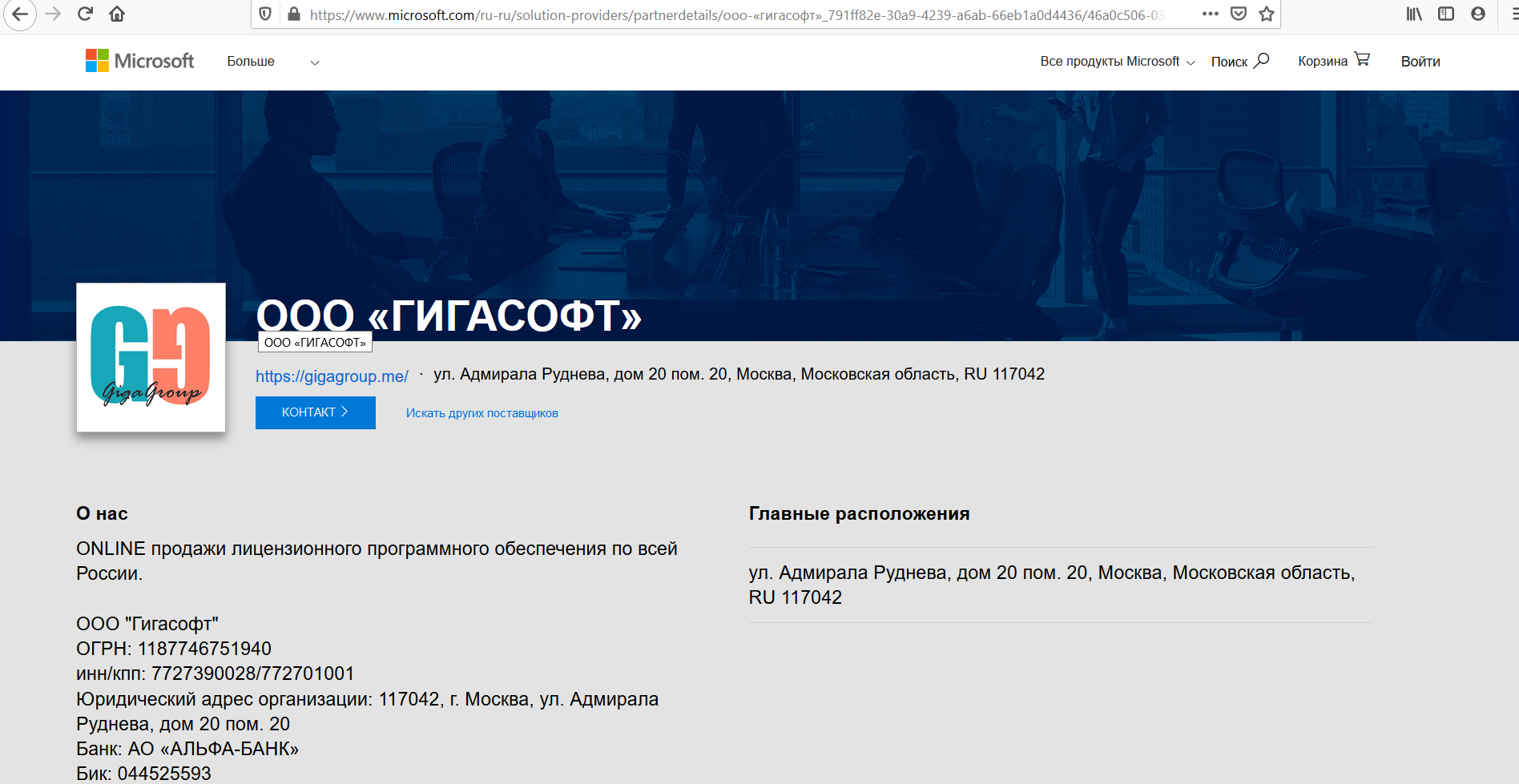Screen dimensions: 1519x784
Task: Click into the URL address bar
Action: [737, 14]
